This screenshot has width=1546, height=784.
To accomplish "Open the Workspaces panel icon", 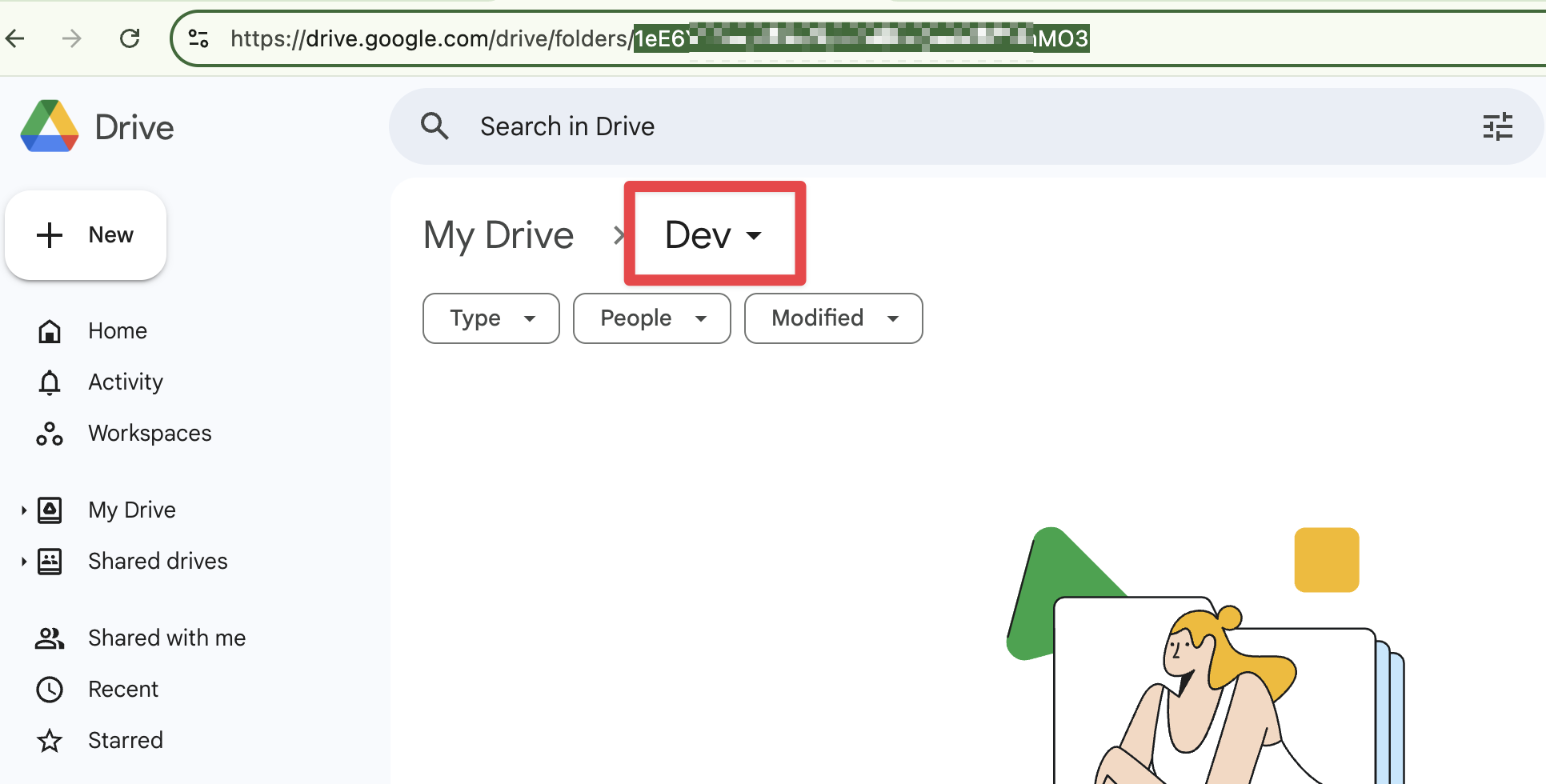I will click(x=50, y=433).
